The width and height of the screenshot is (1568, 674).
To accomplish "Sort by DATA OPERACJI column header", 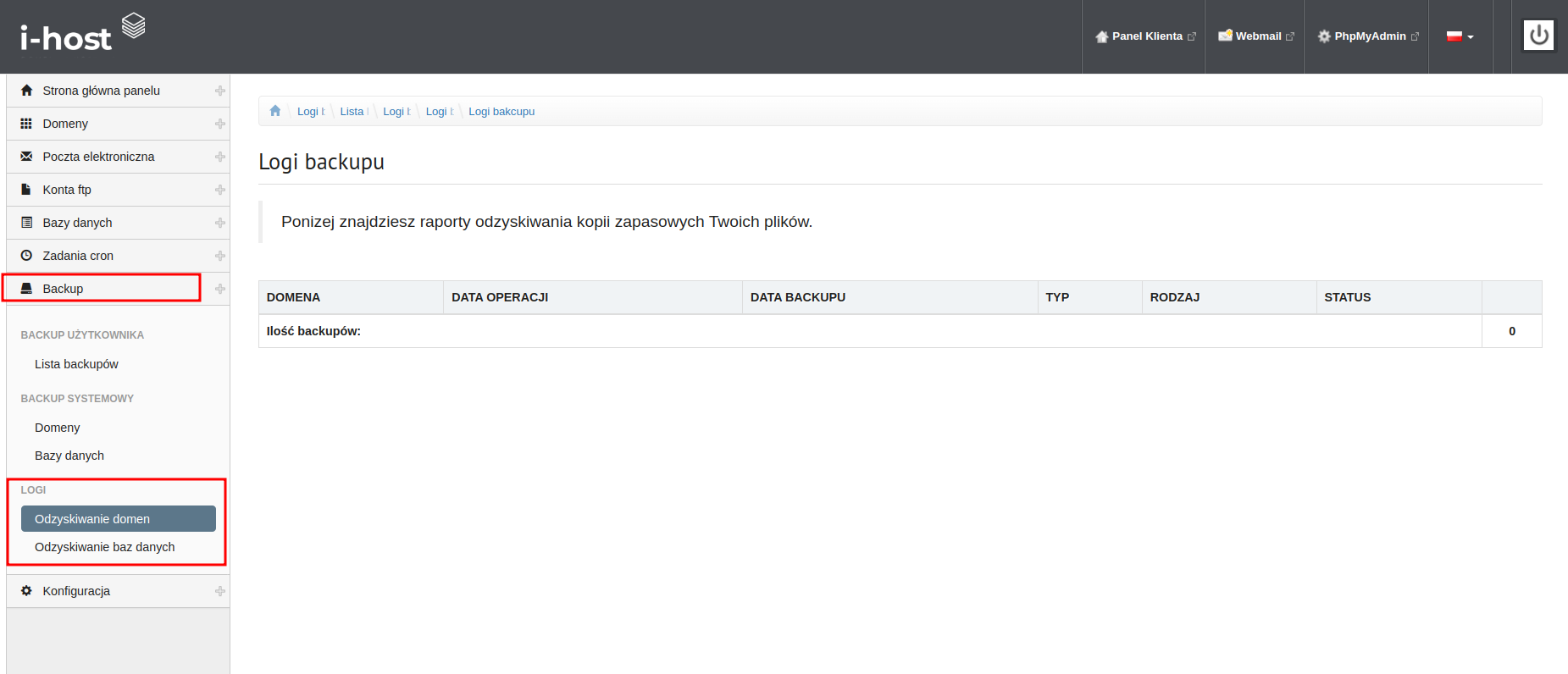I will tap(500, 297).
